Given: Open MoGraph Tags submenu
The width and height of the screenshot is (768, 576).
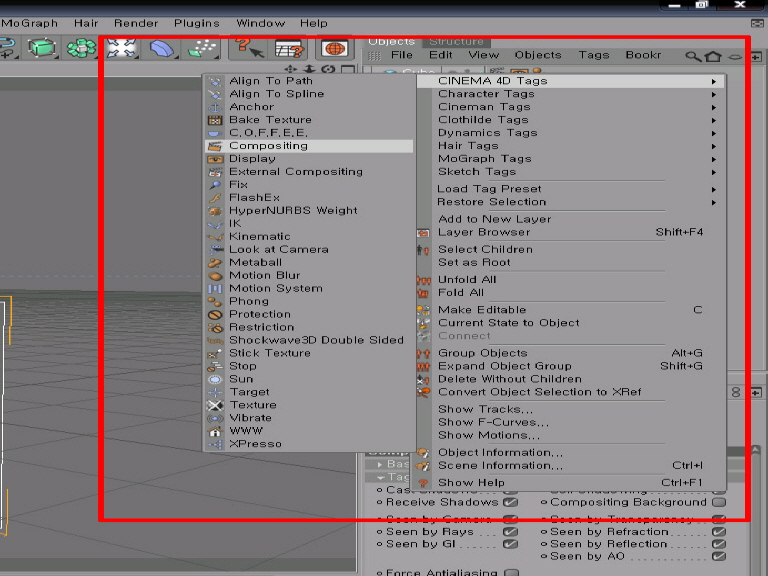Looking at the screenshot, I should click(x=571, y=159).
